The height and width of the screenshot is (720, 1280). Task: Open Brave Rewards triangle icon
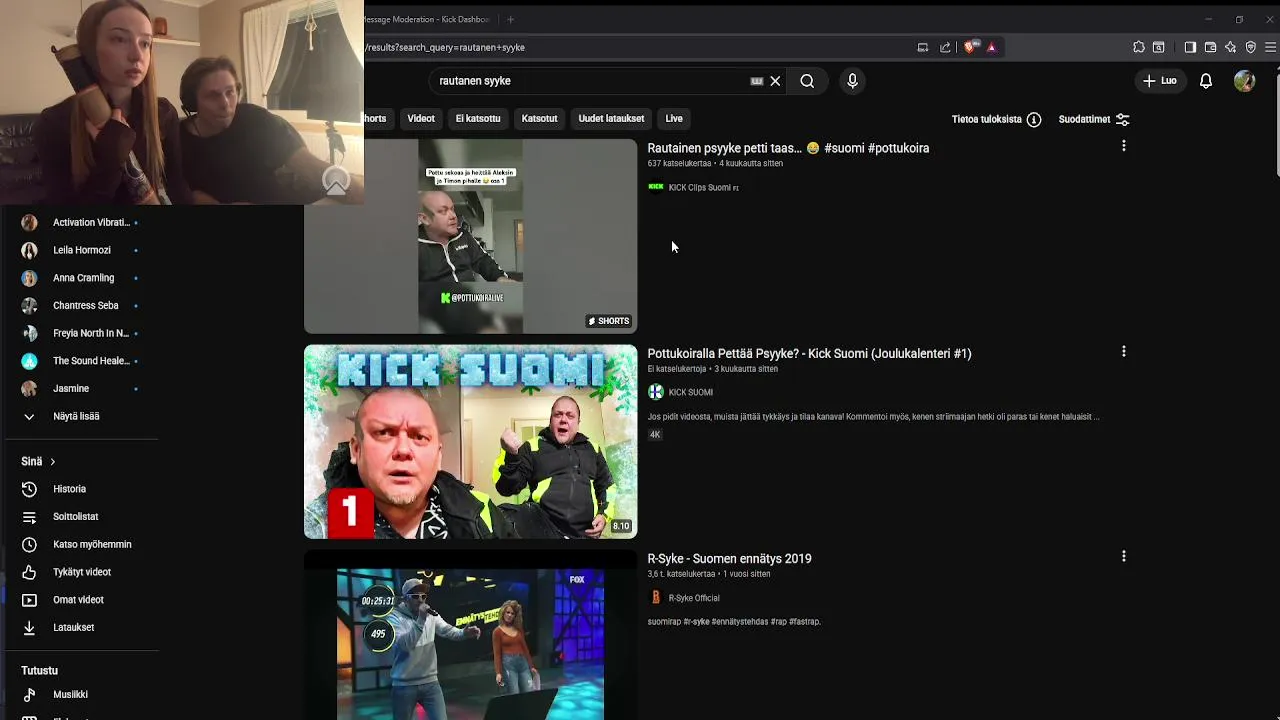click(x=991, y=47)
